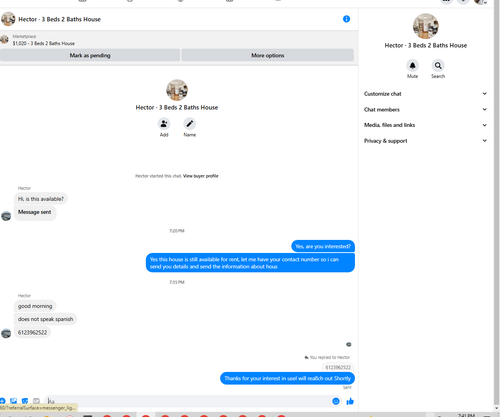Click the pencil Name icon to rename chat

[x=189, y=124]
